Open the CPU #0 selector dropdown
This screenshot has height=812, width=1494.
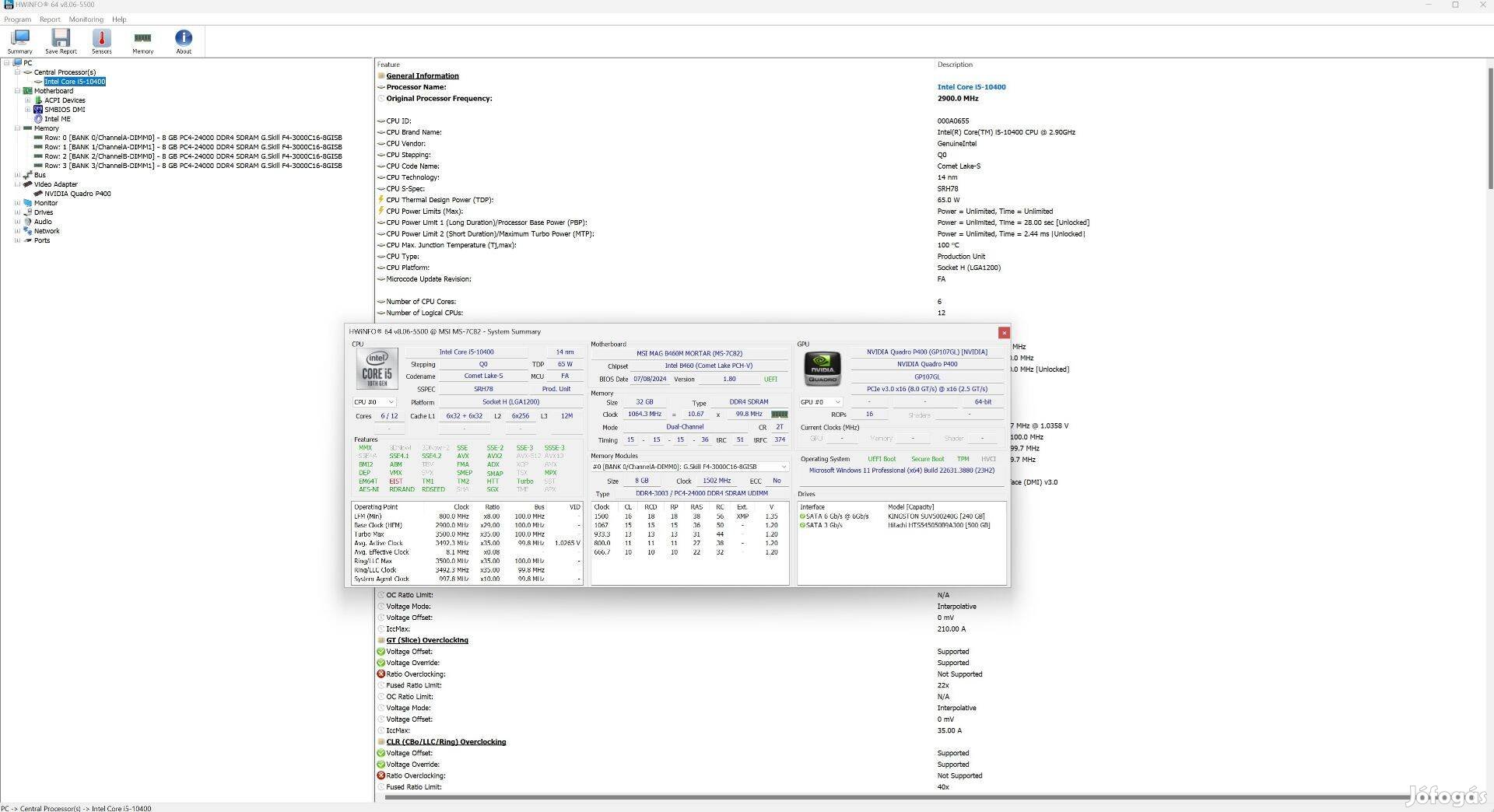coord(374,402)
